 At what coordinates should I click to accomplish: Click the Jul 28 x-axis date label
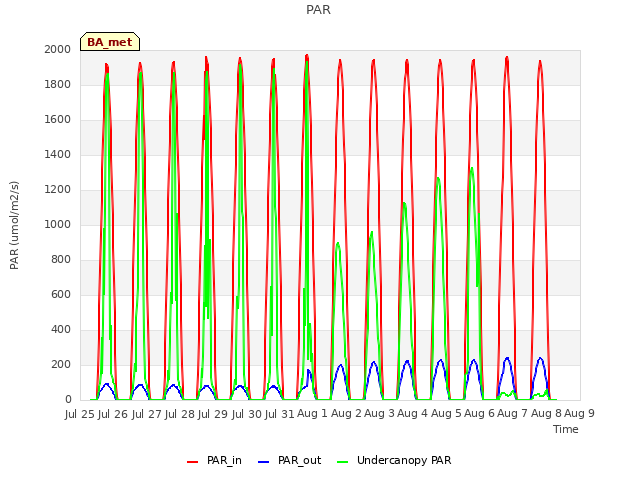(x=180, y=414)
